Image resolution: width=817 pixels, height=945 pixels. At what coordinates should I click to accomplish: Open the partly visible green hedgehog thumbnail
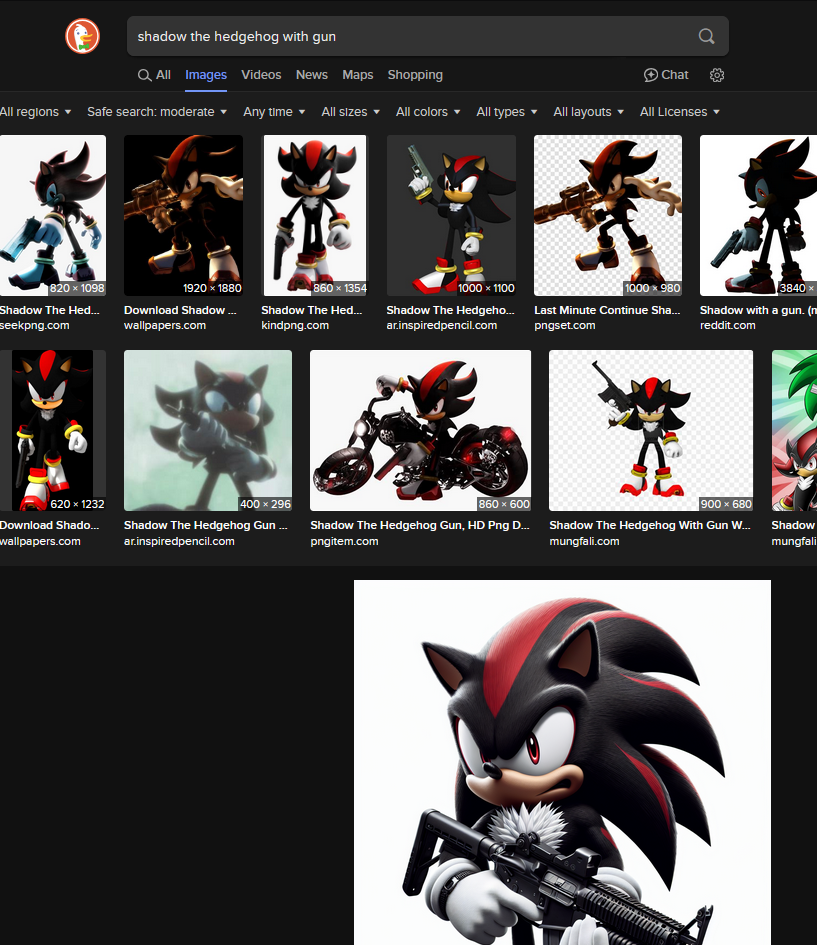pos(794,430)
